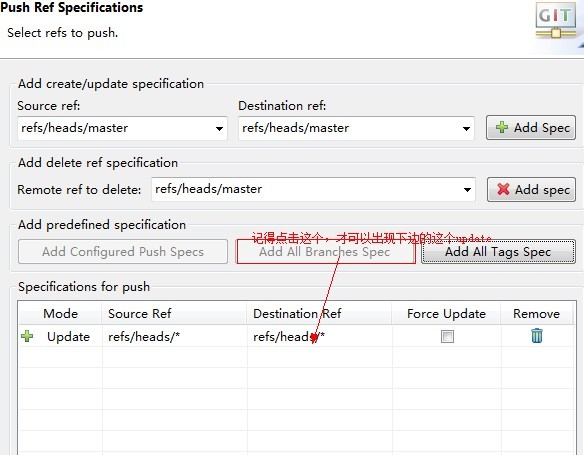The height and width of the screenshot is (455, 584).
Task: Select the refs/heads/* source ref cell
Action: coord(144,336)
